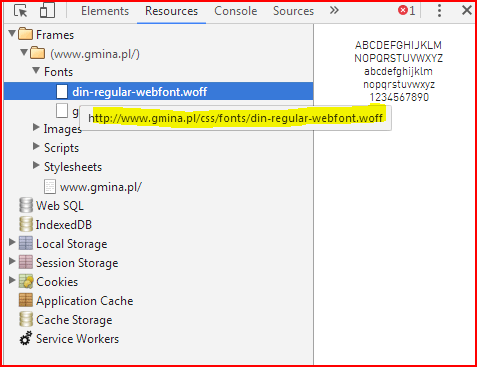The image size is (477, 367).
Task: Open the IndexedDB entry
Action: coord(64,225)
